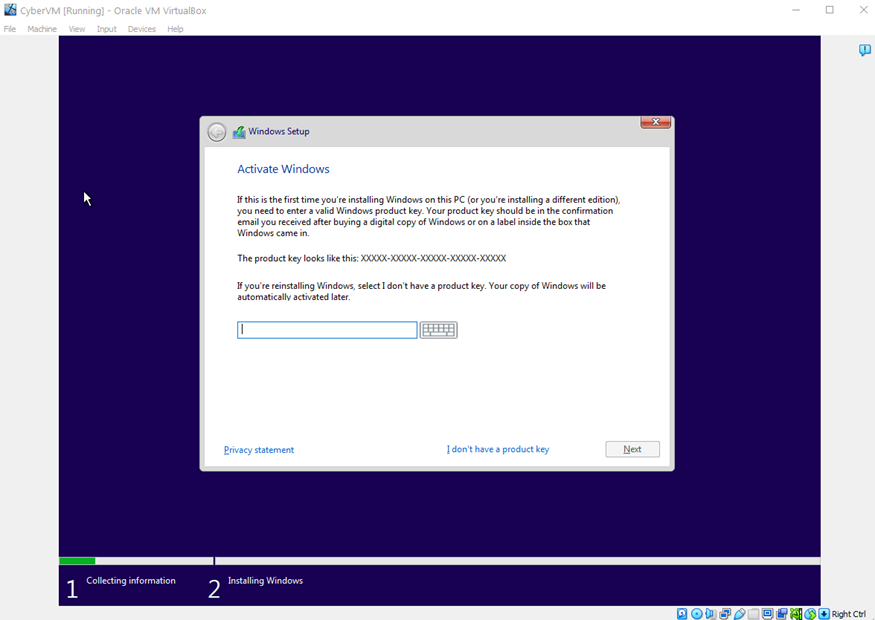
Task: Select "I don't have a product key"
Action: point(498,450)
